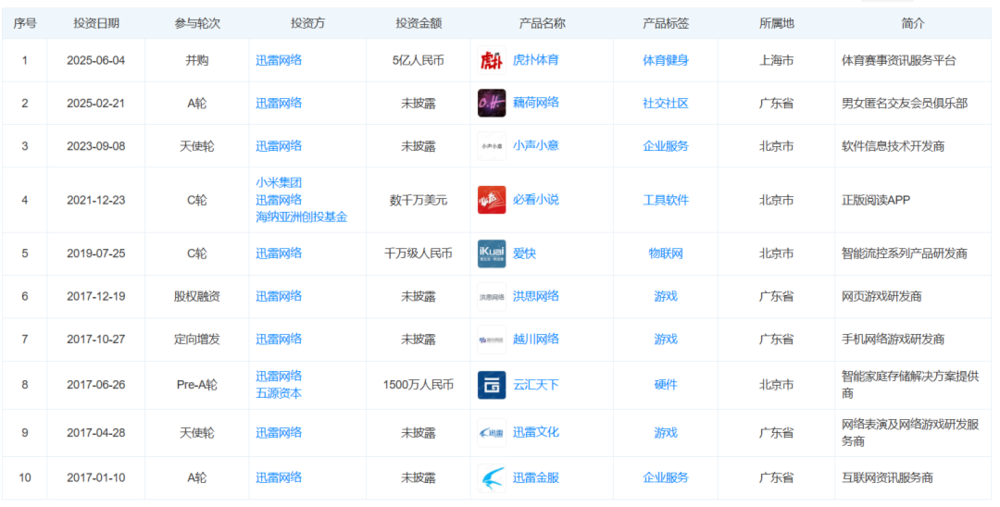Click the 投资日期 column header
The height and width of the screenshot is (507, 1000).
pos(96,23)
